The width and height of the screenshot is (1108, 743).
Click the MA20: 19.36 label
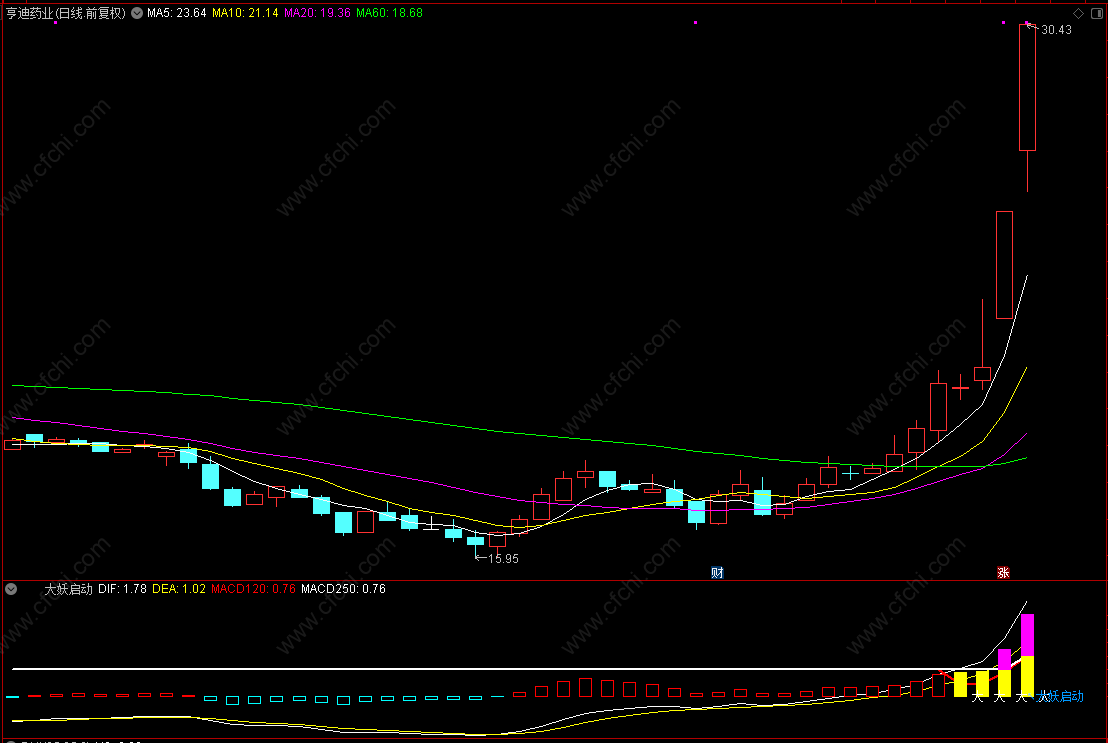coord(317,13)
